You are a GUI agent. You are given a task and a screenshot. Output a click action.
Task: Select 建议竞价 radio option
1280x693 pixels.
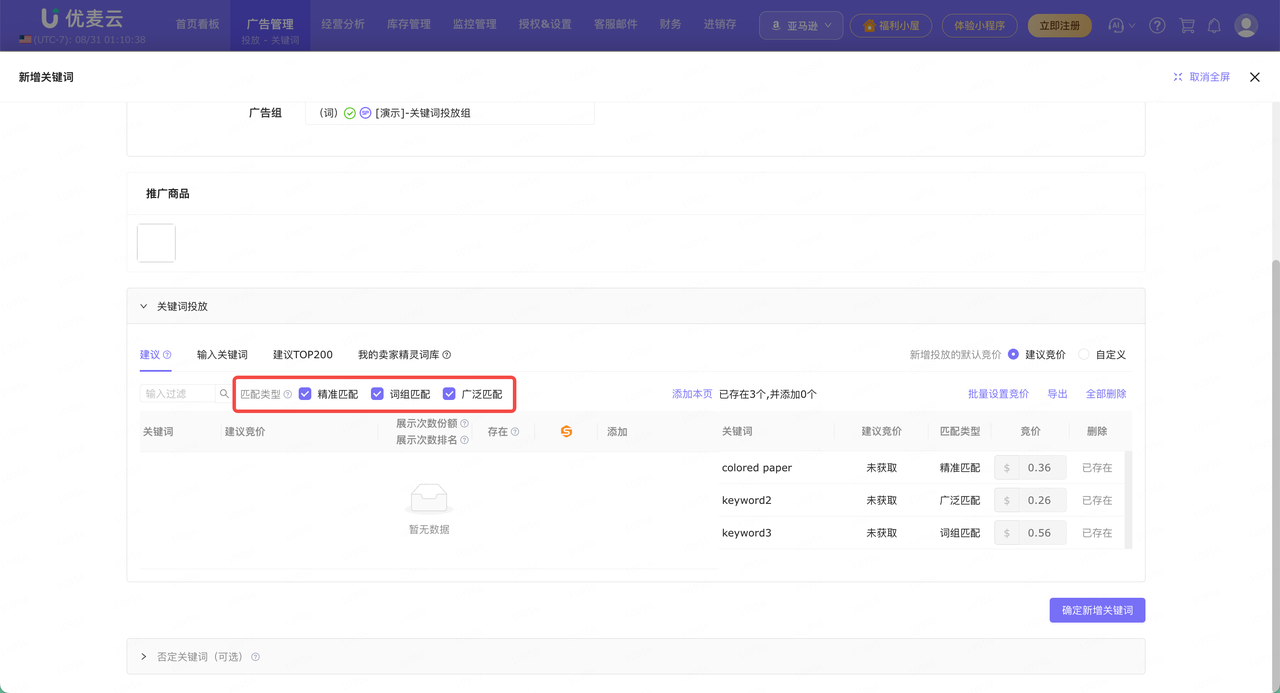[1014, 355]
